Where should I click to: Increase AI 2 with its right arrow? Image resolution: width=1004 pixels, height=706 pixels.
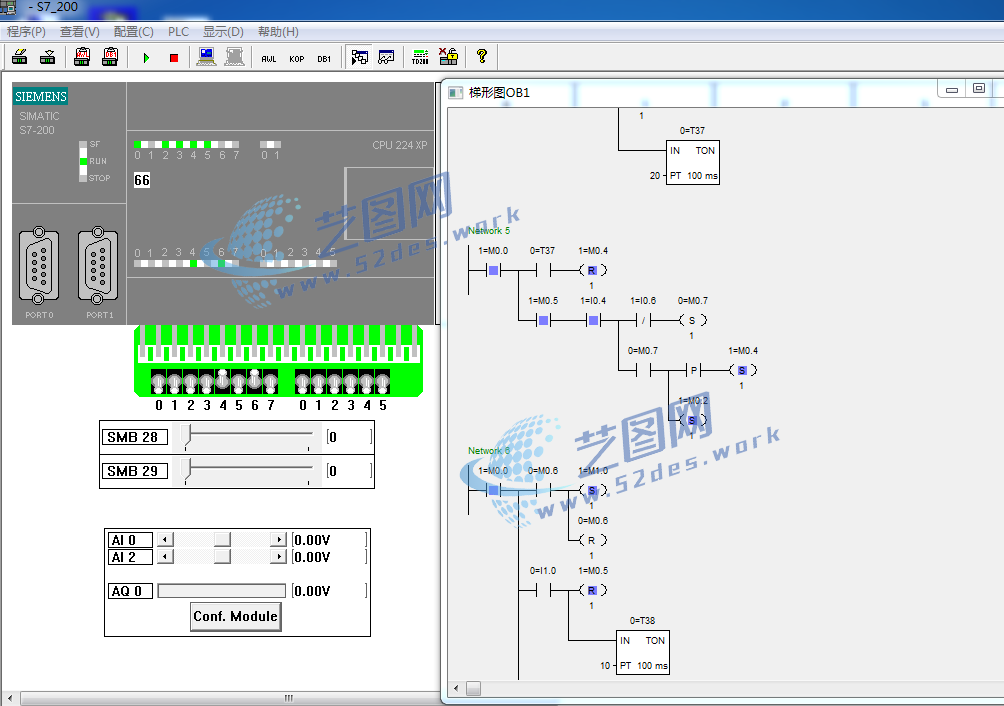coord(279,557)
